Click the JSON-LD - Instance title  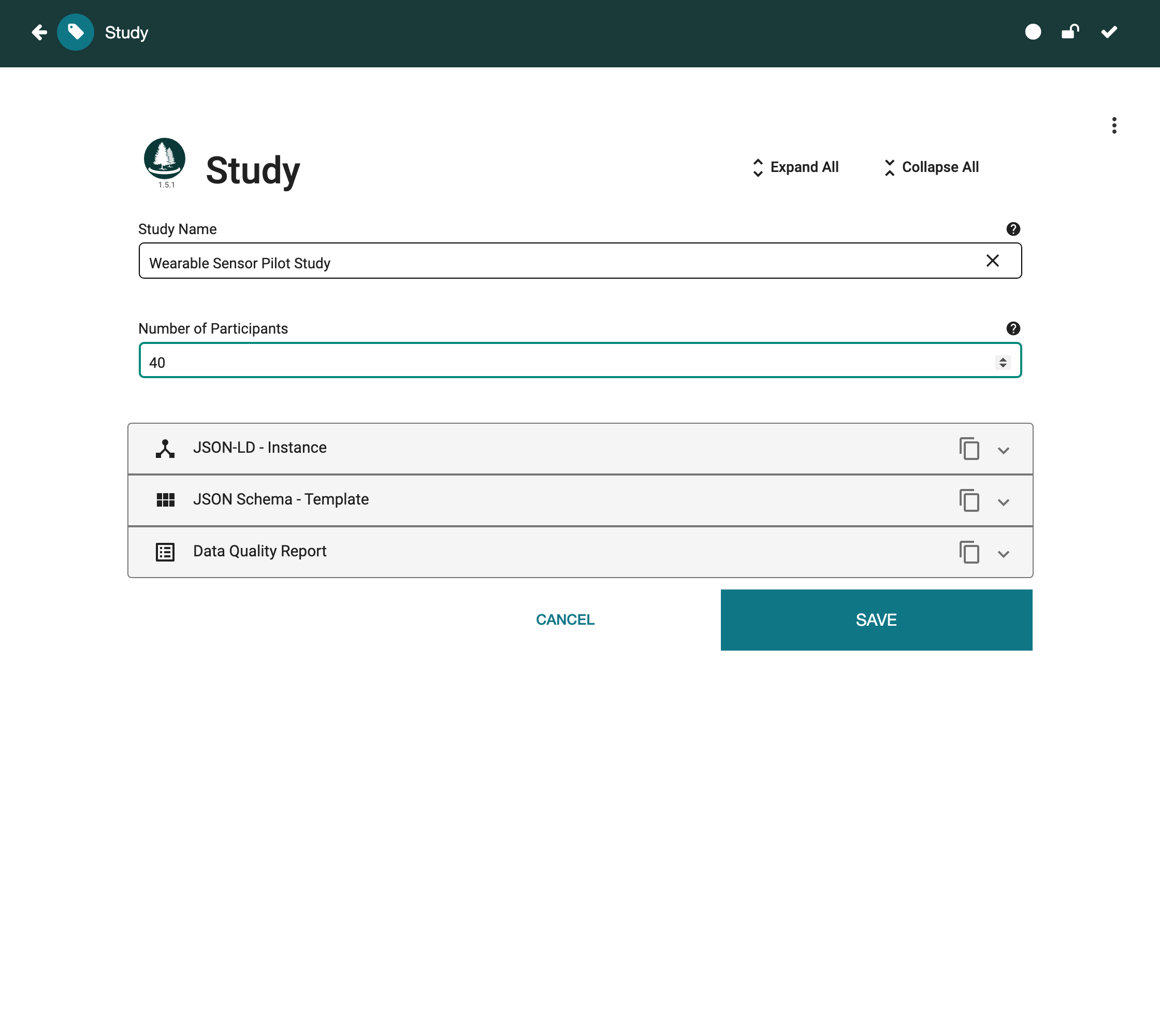click(x=259, y=448)
